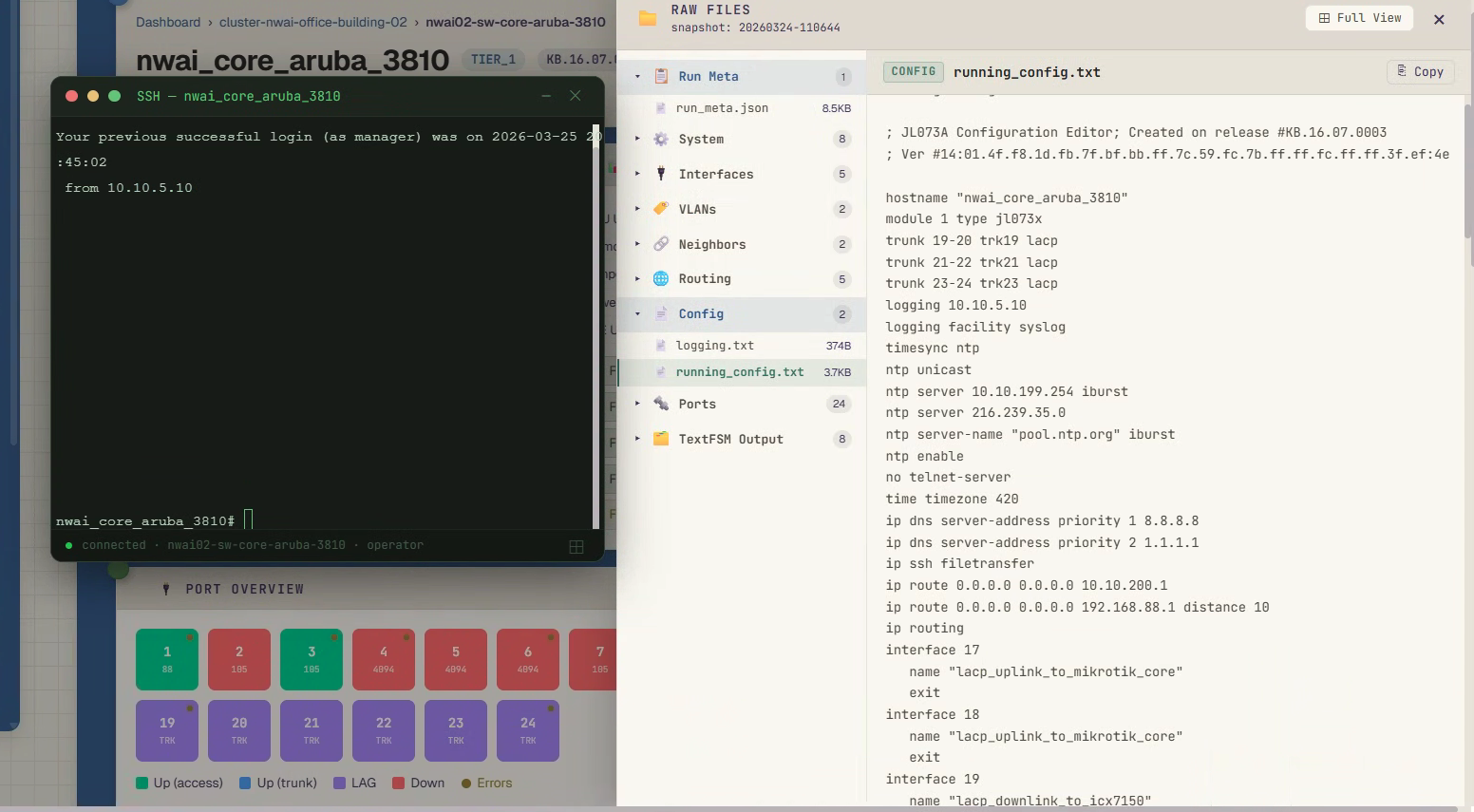Select trunk port 19 tile
This screenshot has width=1474, height=812.
(167, 730)
